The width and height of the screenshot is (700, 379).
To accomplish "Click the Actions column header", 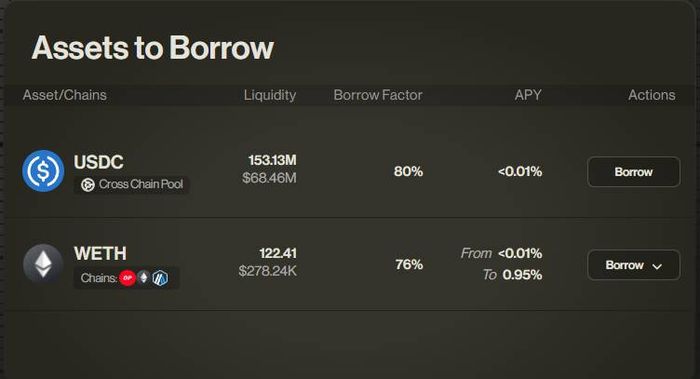I will [x=651, y=95].
